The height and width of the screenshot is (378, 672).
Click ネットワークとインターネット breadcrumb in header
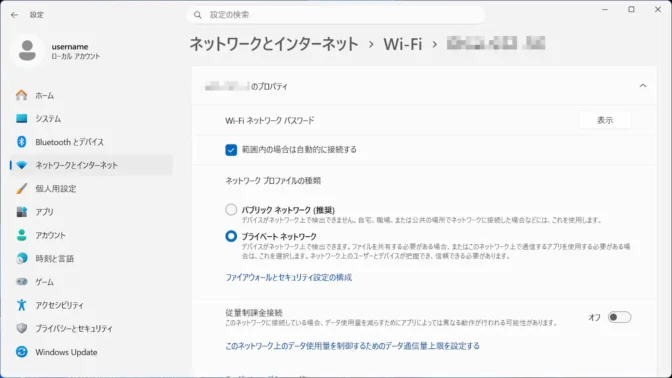(274, 44)
